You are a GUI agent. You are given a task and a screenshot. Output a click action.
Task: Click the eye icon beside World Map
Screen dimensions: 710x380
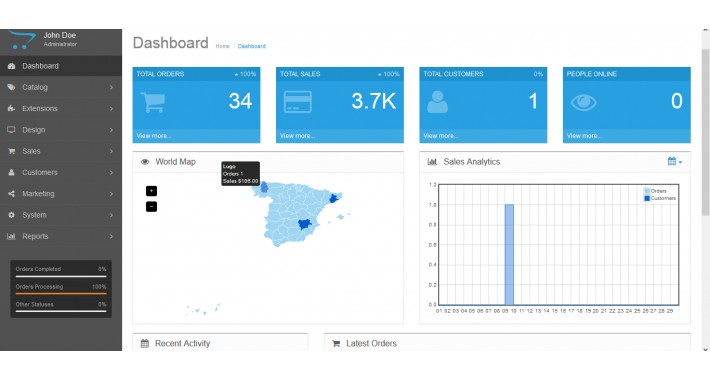(145, 162)
